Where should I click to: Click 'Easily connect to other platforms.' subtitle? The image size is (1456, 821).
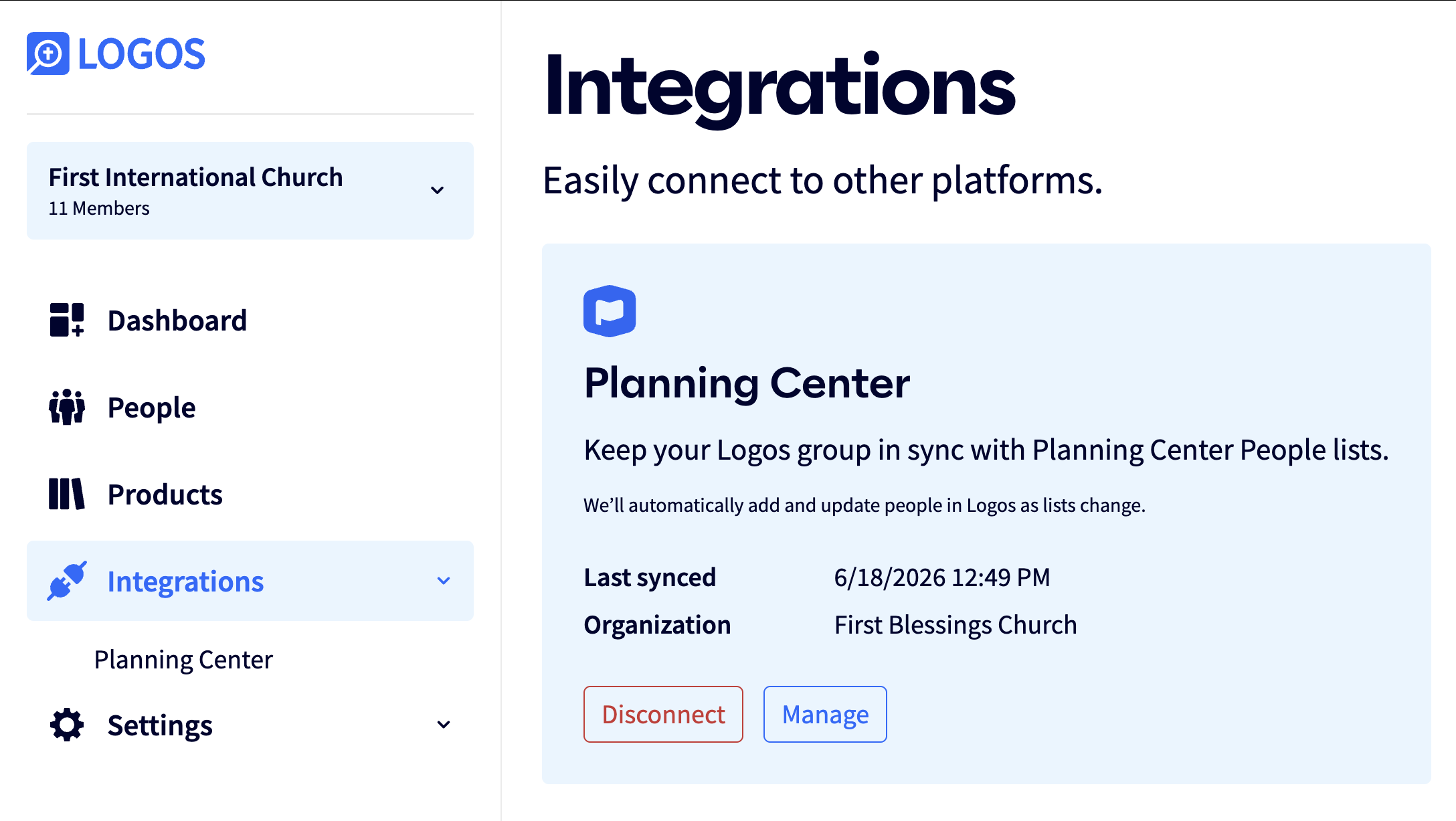pyautogui.click(x=822, y=181)
